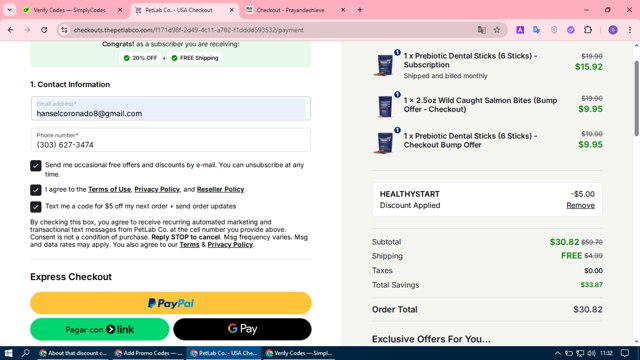The width and height of the screenshot is (640, 360).
Task: Open the tab search dropdown arrow
Action: click(9, 10)
